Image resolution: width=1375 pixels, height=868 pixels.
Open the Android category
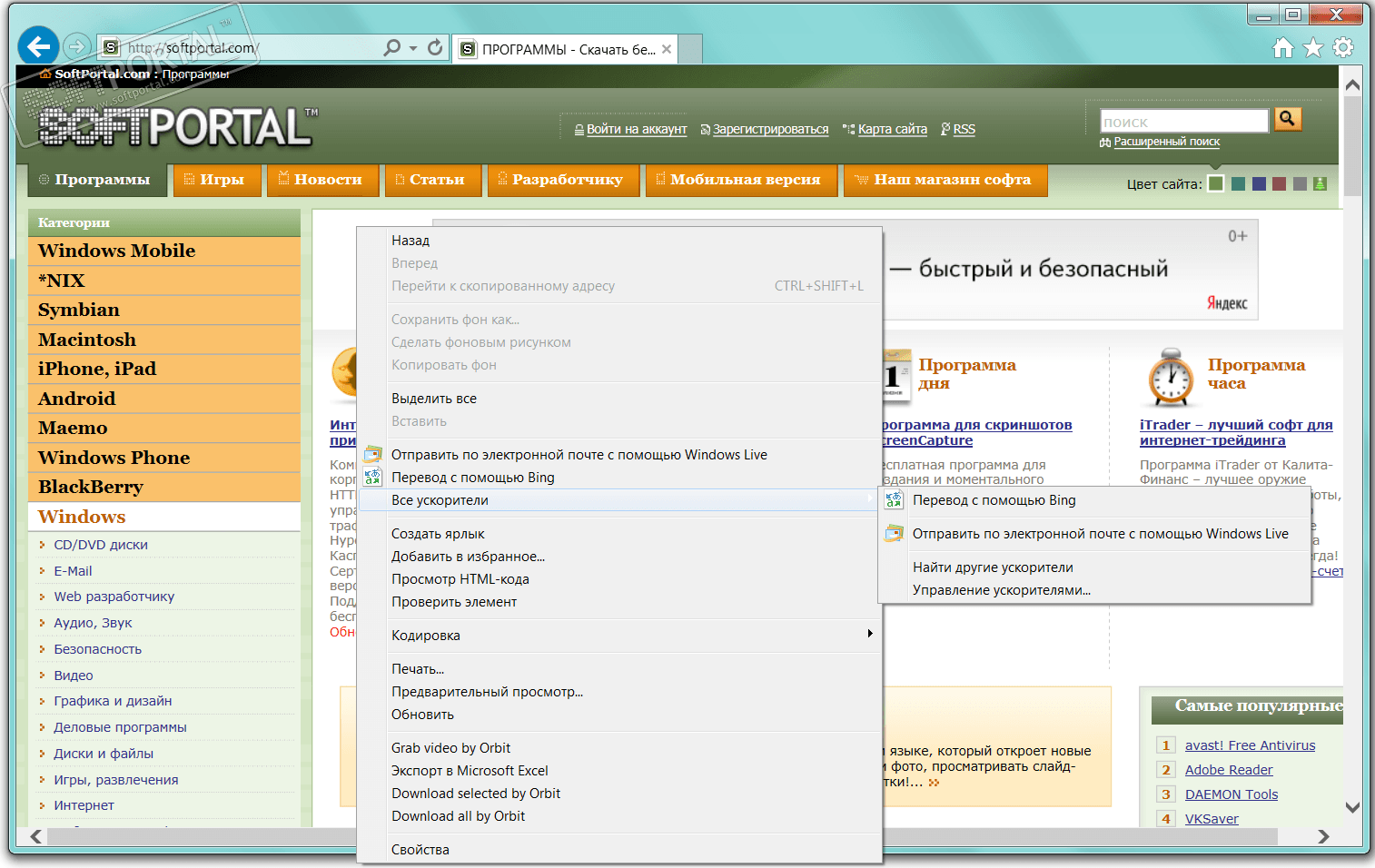164,399
